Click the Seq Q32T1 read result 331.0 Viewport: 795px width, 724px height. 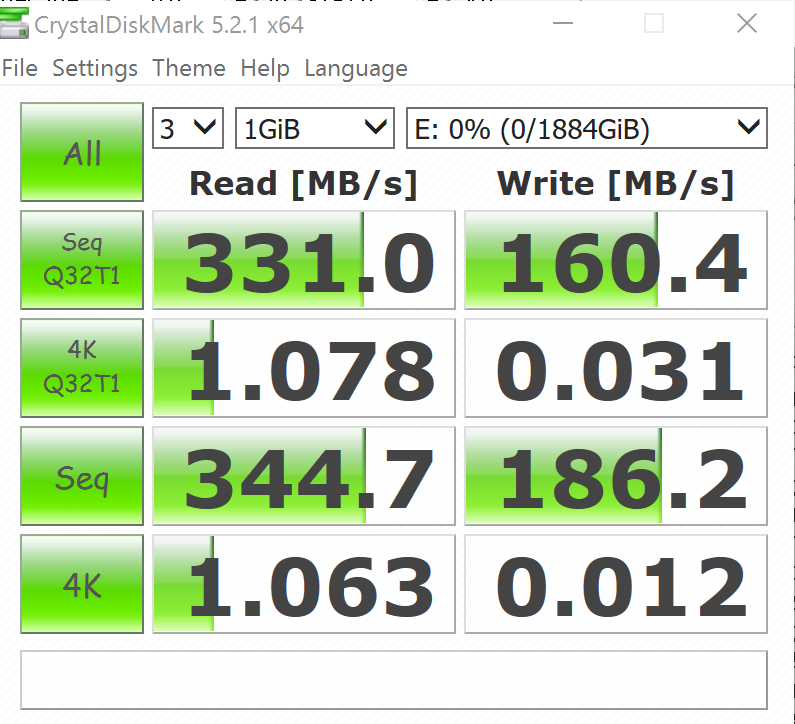click(x=304, y=260)
